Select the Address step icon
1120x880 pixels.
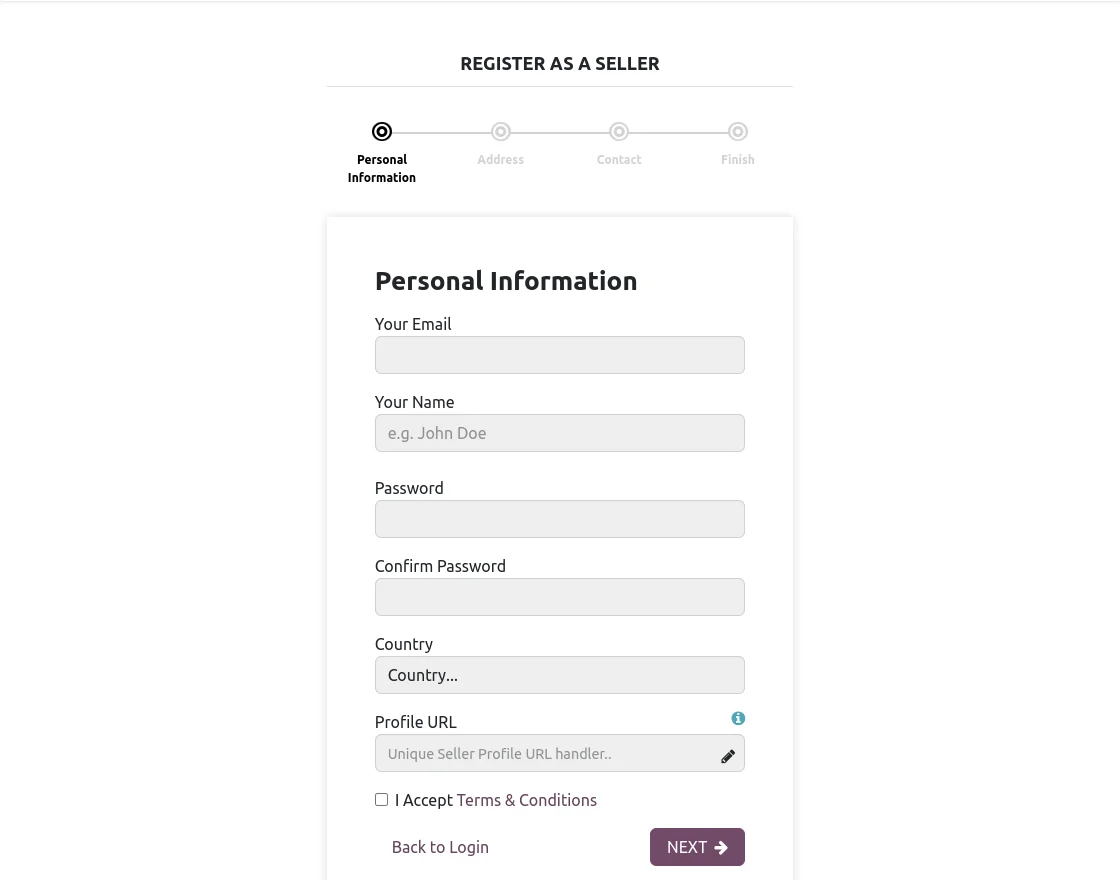500,131
